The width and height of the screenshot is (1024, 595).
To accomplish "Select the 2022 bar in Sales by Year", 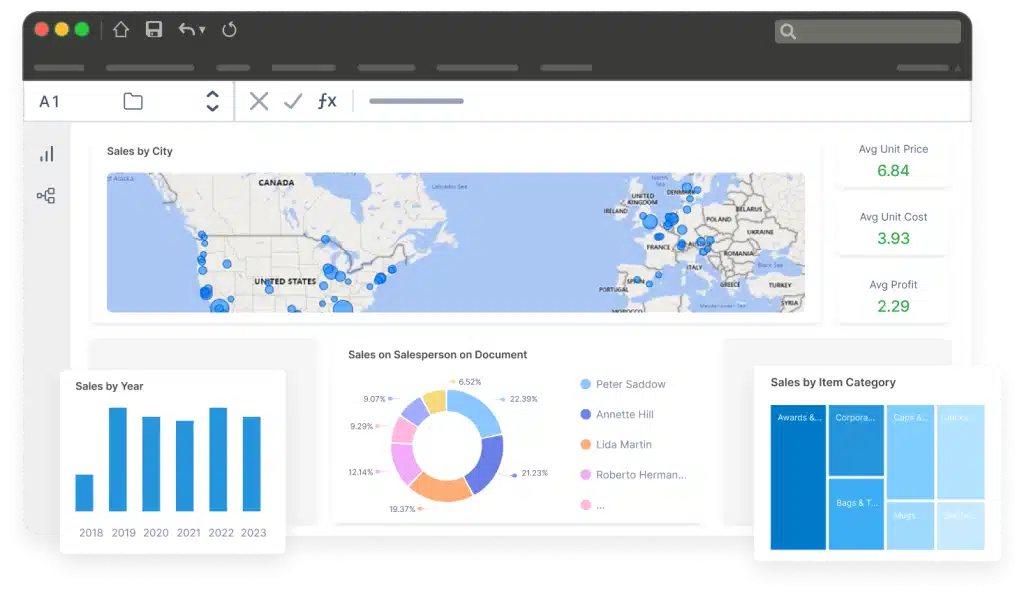I will tap(218, 459).
